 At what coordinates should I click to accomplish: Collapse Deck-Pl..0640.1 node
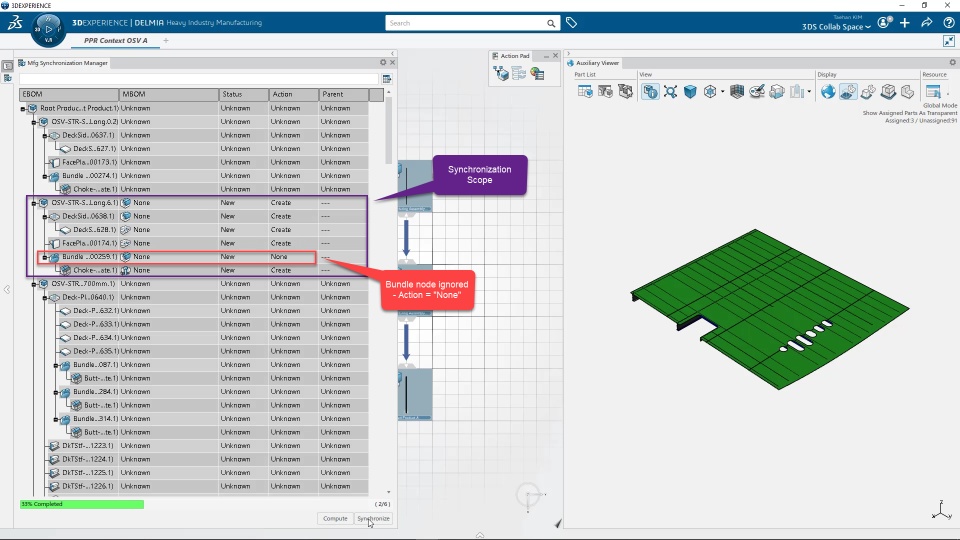pyautogui.click(x=45, y=298)
